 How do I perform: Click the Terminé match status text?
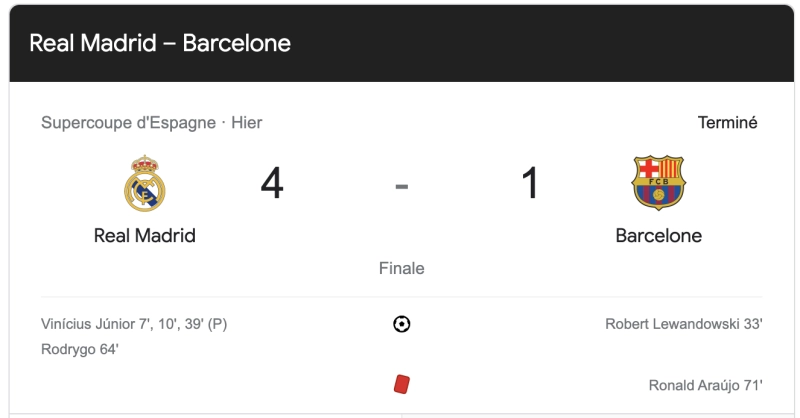pos(728,122)
